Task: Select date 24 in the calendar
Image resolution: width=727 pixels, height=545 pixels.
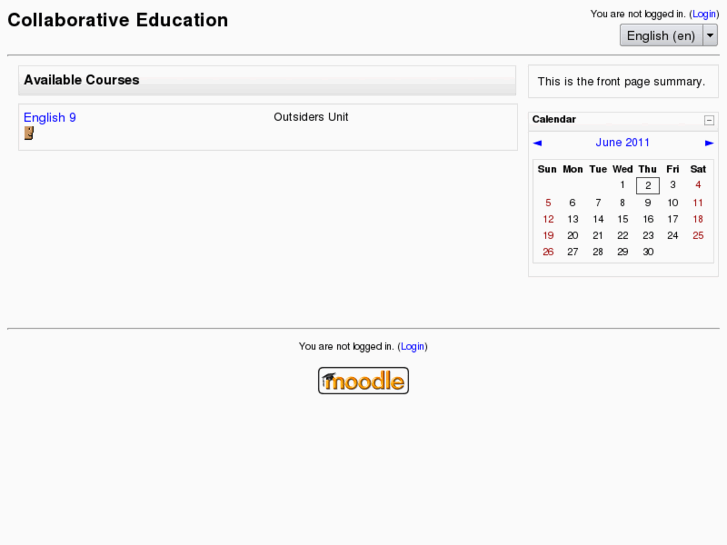Action: pyautogui.click(x=673, y=235)
